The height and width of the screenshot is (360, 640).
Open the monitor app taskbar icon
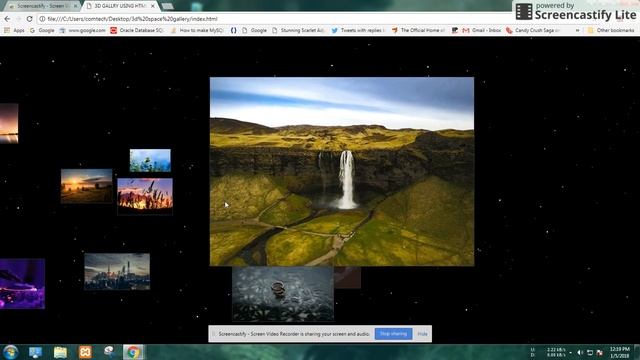[x=36, y=352]
